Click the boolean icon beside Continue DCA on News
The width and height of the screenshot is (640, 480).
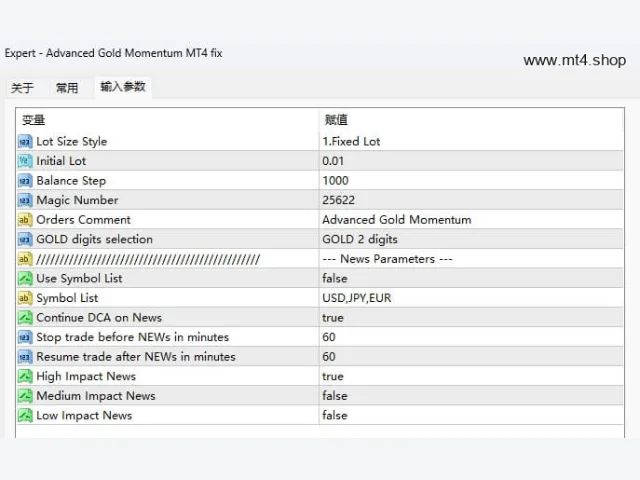tap(24, 318)
